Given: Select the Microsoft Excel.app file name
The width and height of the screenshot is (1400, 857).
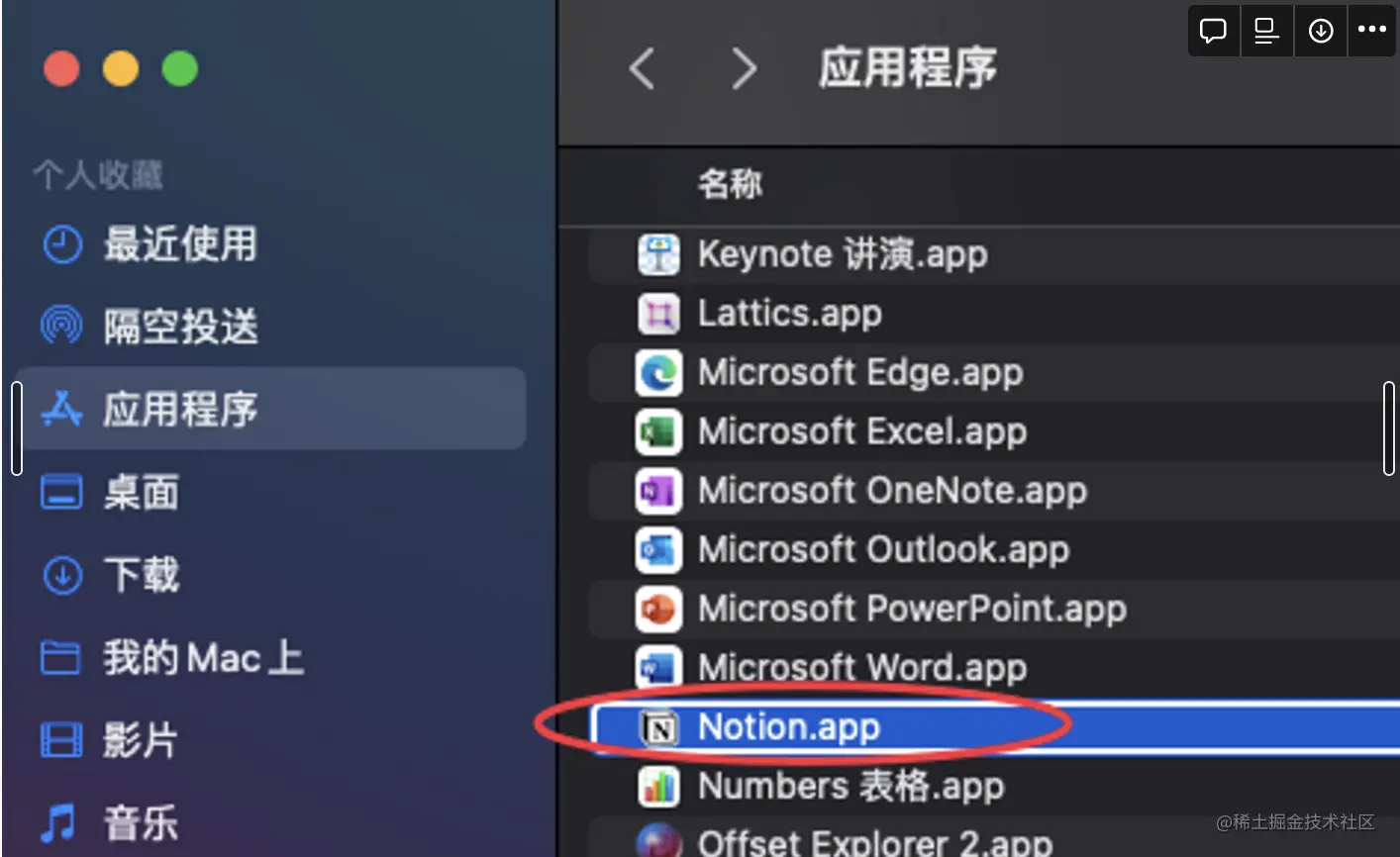Looking at the screenshot, I should pos(862,432).
